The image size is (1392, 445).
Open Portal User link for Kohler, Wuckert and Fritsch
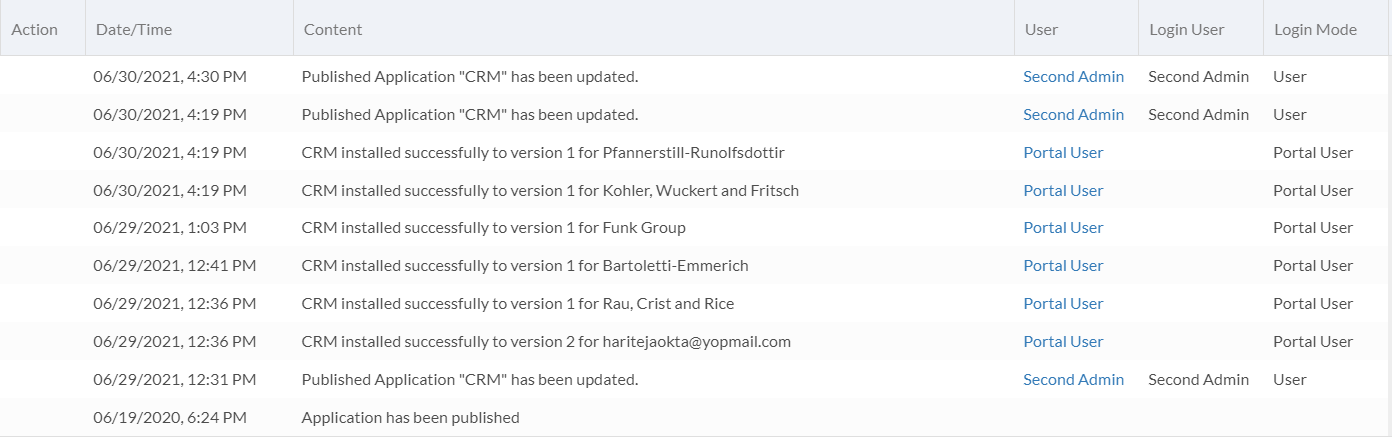(x=1063, y=190)
